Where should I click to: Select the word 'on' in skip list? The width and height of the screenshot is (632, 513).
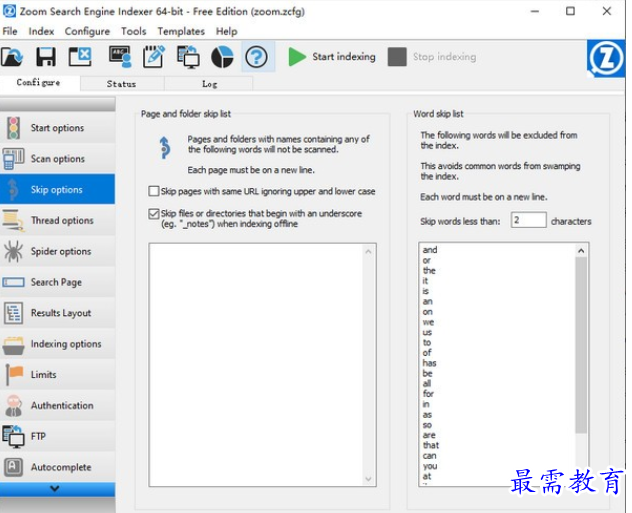tap(428, 312)
